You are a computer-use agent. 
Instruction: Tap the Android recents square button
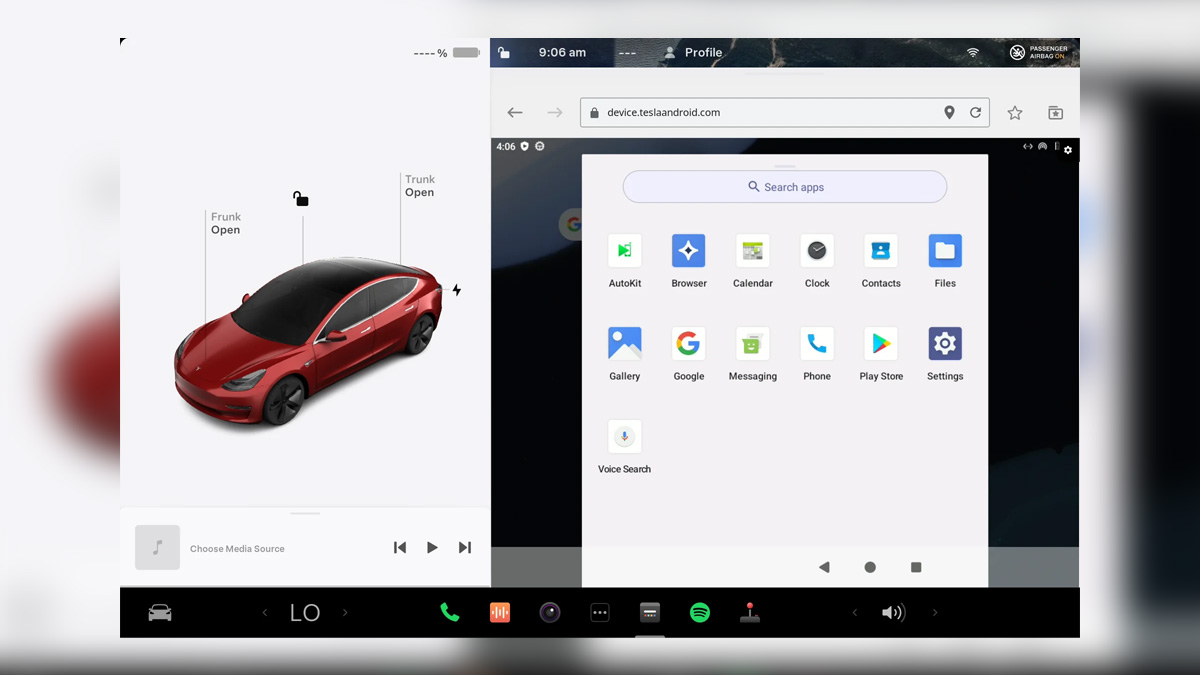coord(916,567)
